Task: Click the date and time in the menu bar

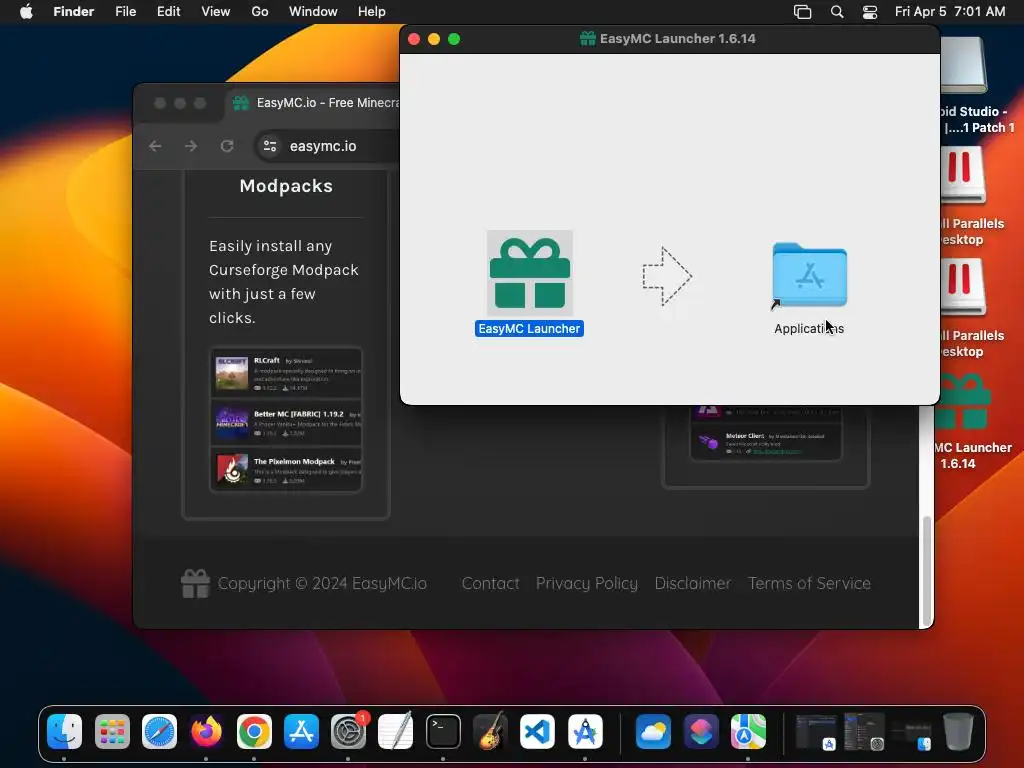Action: 950,12
